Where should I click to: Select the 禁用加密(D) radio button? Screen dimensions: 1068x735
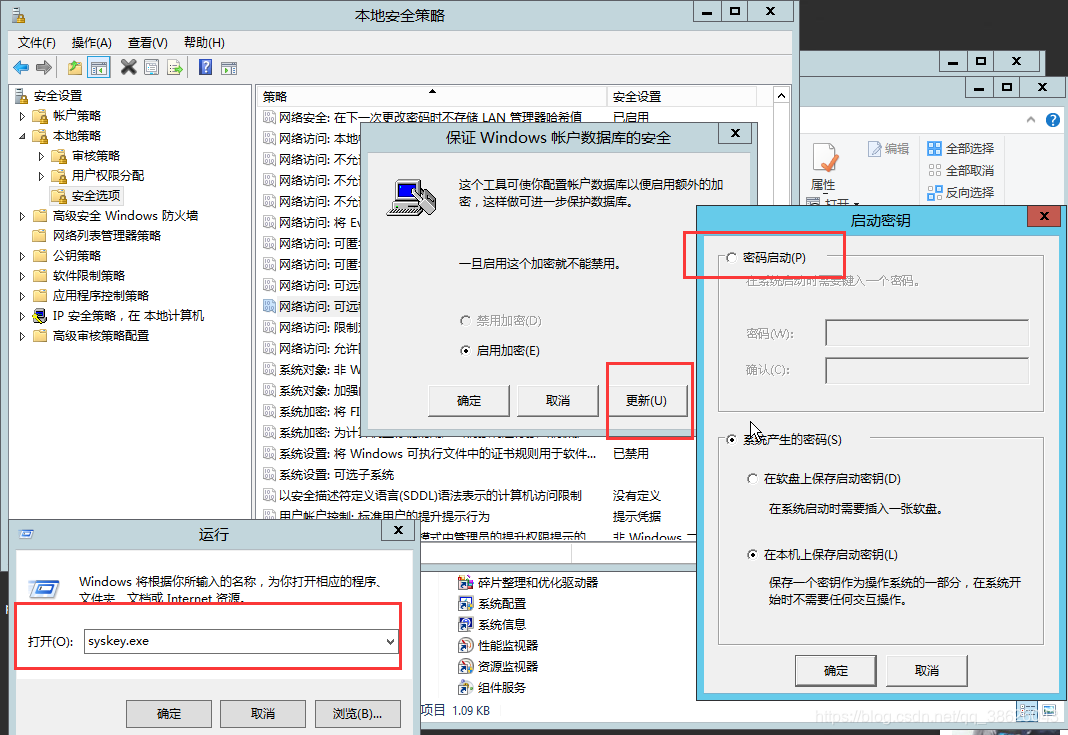tap(465, 320)
